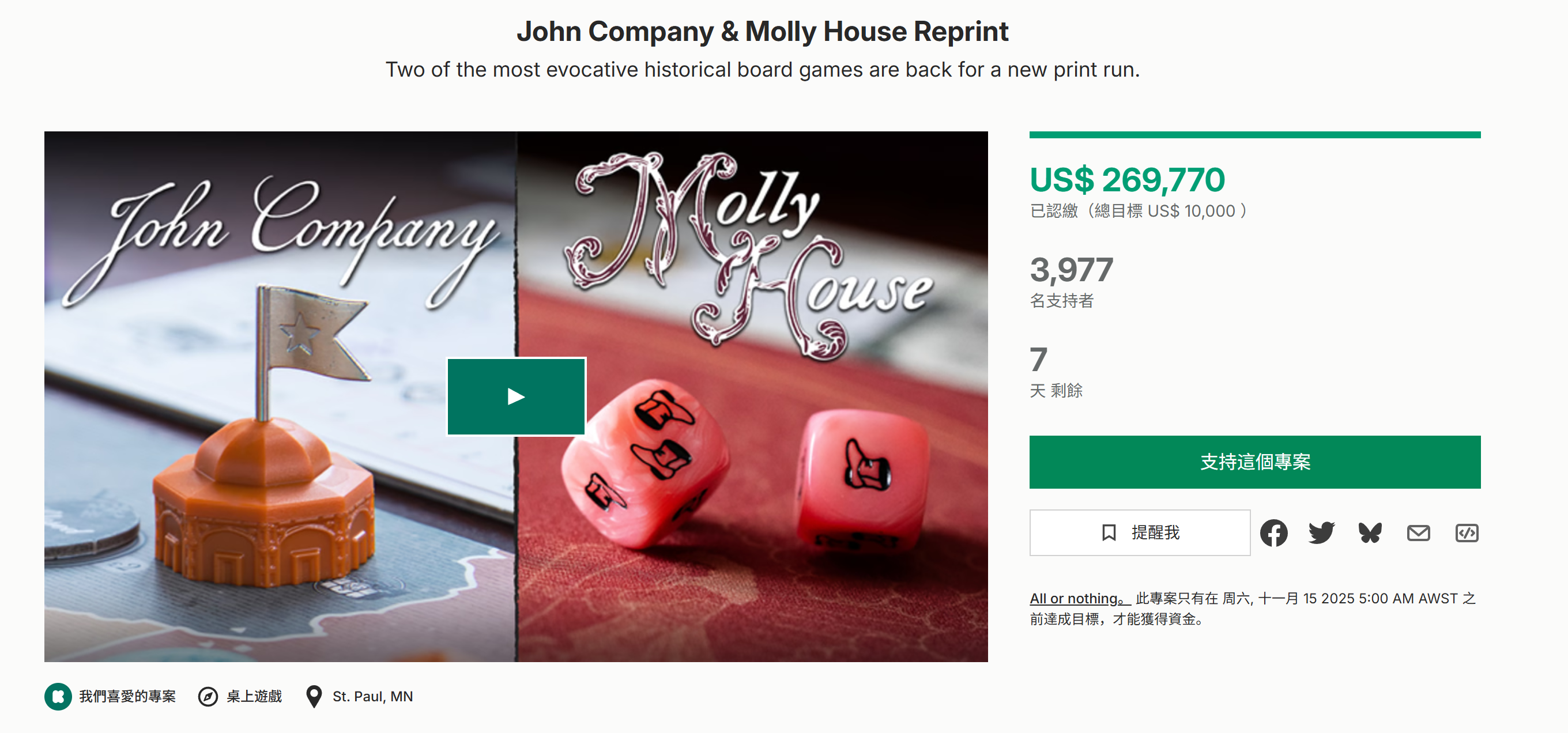
Task: Click the location pin icon
Action: point(314,697)
